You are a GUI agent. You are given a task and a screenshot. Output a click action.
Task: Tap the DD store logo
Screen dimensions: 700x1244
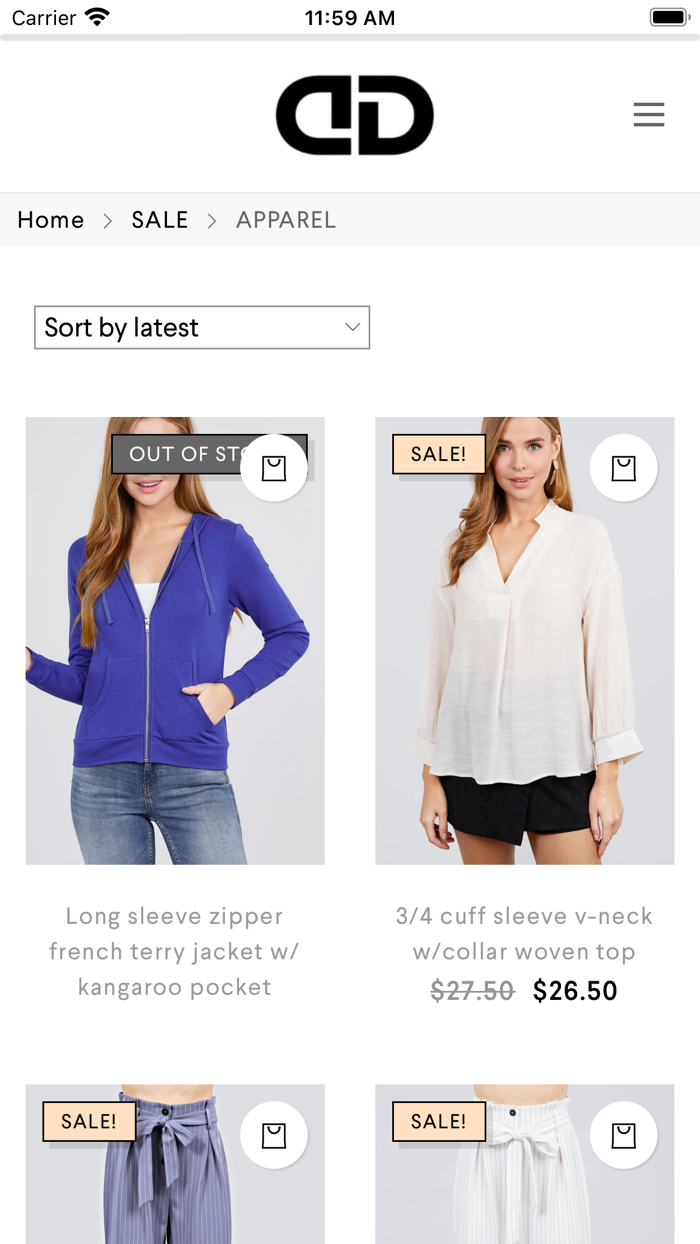[355, 115]
